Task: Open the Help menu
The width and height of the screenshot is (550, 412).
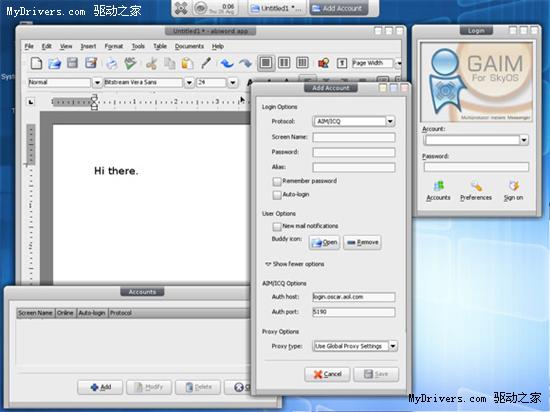Action: click(217, 46)
